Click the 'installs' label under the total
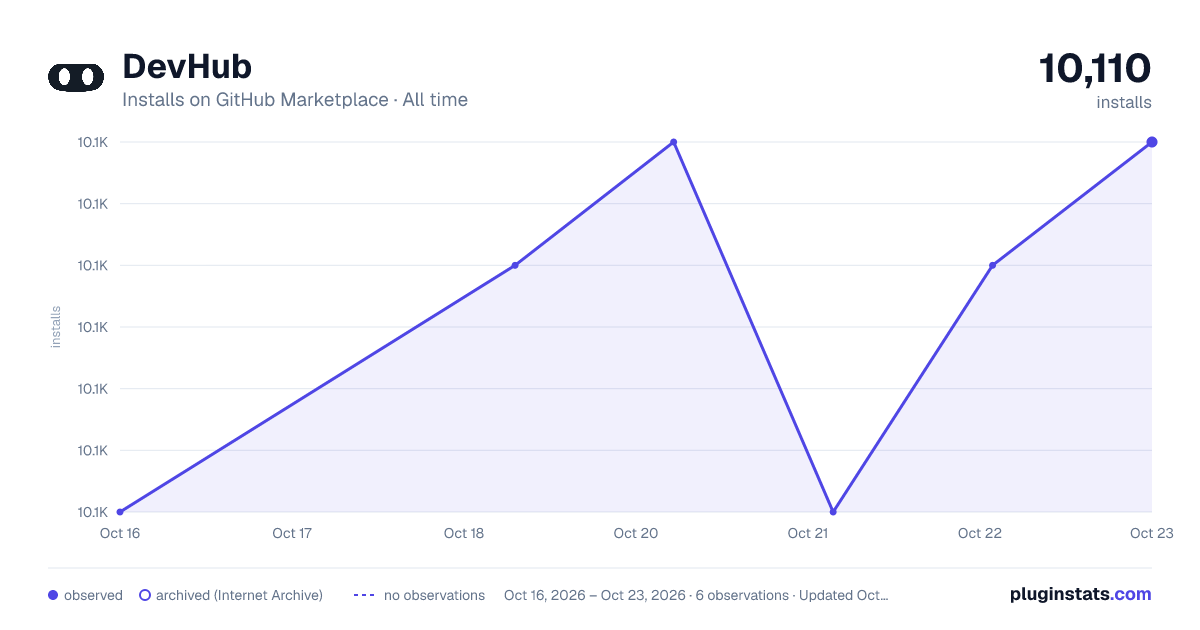The image size is (1200, 630). pyautogui.click(x=1124, y=102)
